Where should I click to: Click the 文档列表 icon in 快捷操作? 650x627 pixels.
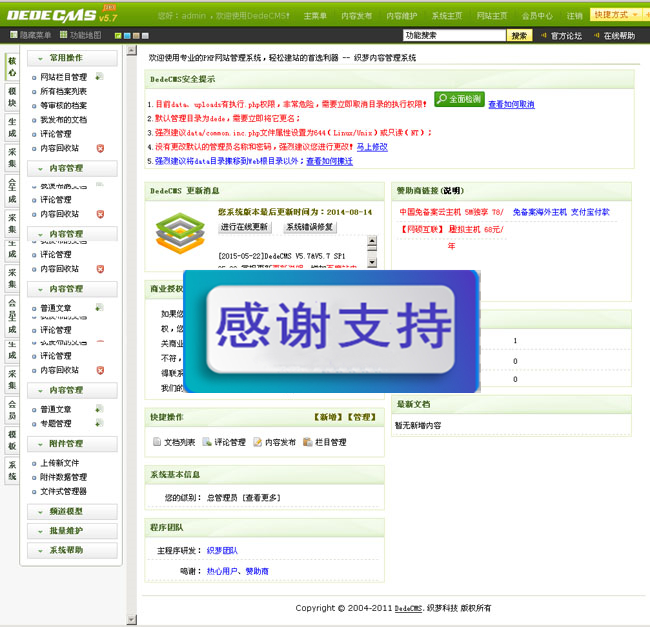coord(157,442)
